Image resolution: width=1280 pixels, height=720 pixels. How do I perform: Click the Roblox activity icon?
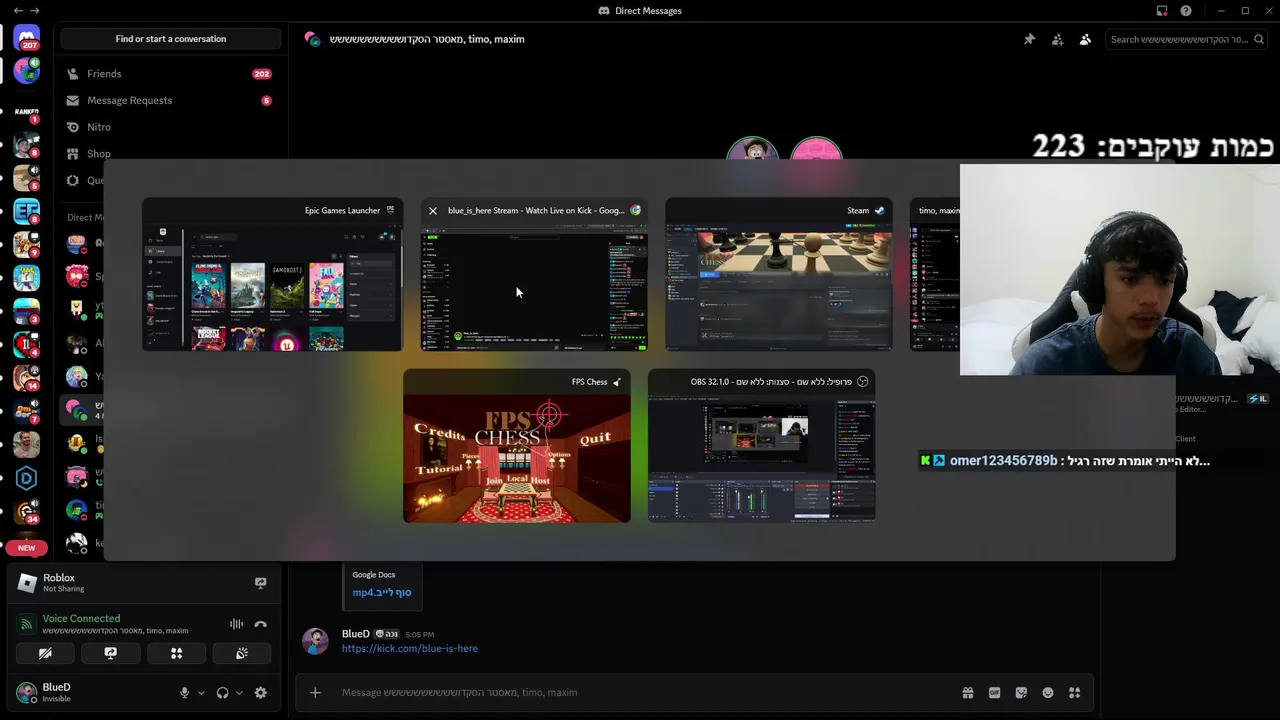click(x=27, y=583)
